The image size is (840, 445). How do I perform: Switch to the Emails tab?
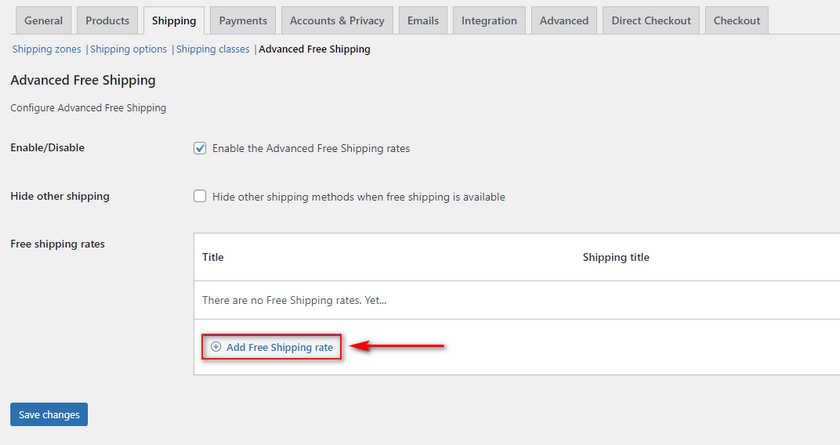click(x=423, y=20)
